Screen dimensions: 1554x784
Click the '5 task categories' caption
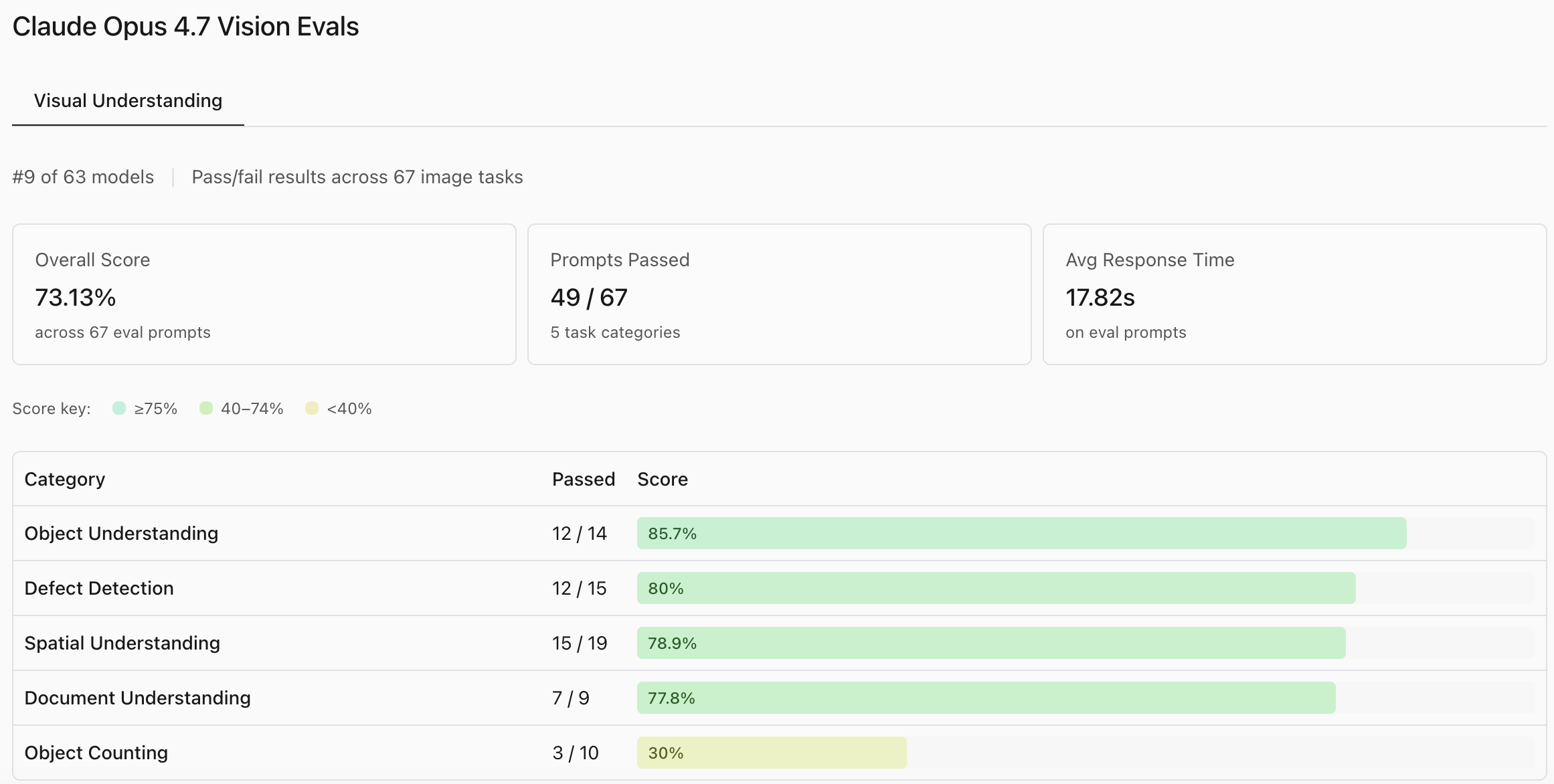point(615,332)
